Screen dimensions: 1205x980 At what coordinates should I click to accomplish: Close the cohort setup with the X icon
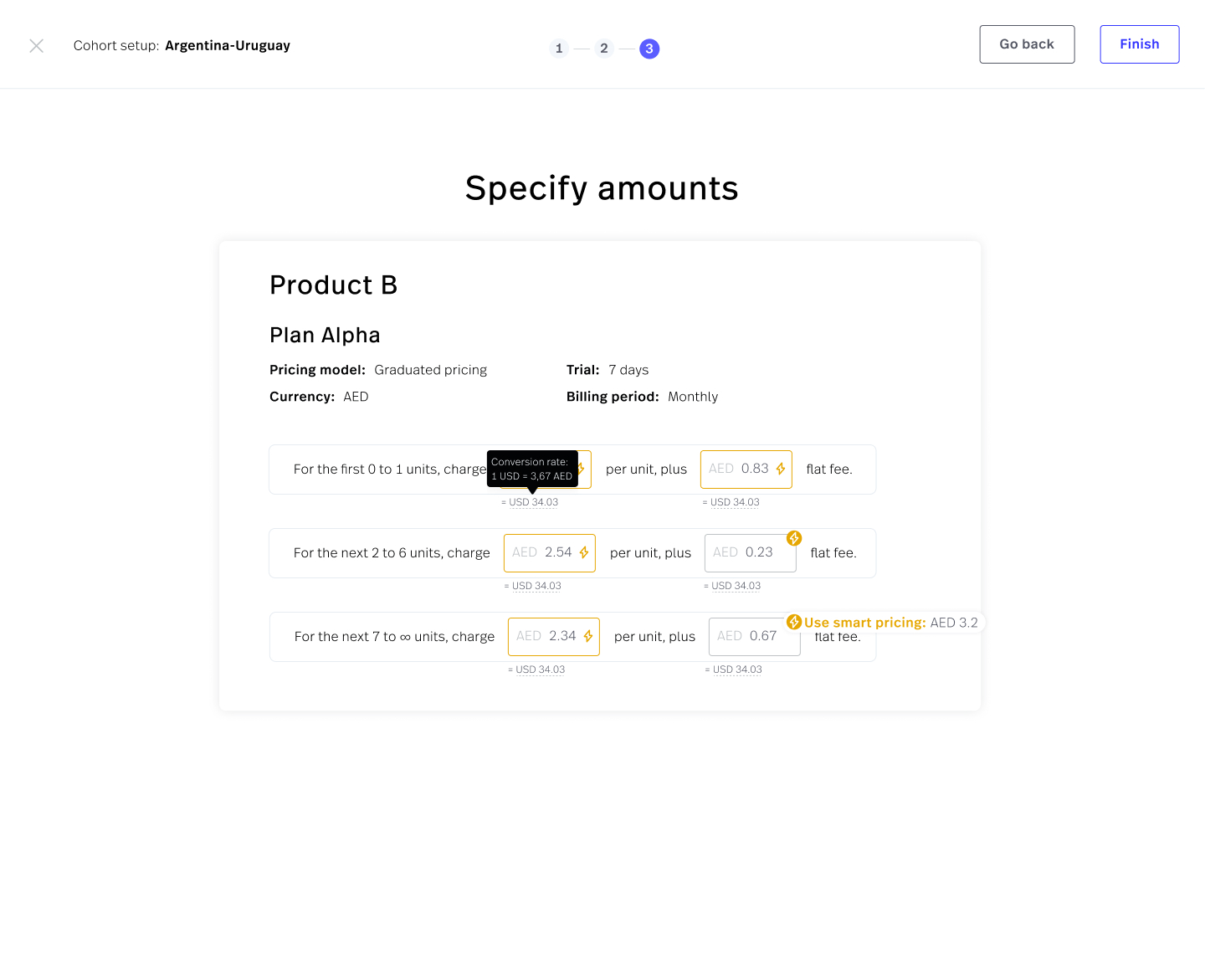pos(36,46)
